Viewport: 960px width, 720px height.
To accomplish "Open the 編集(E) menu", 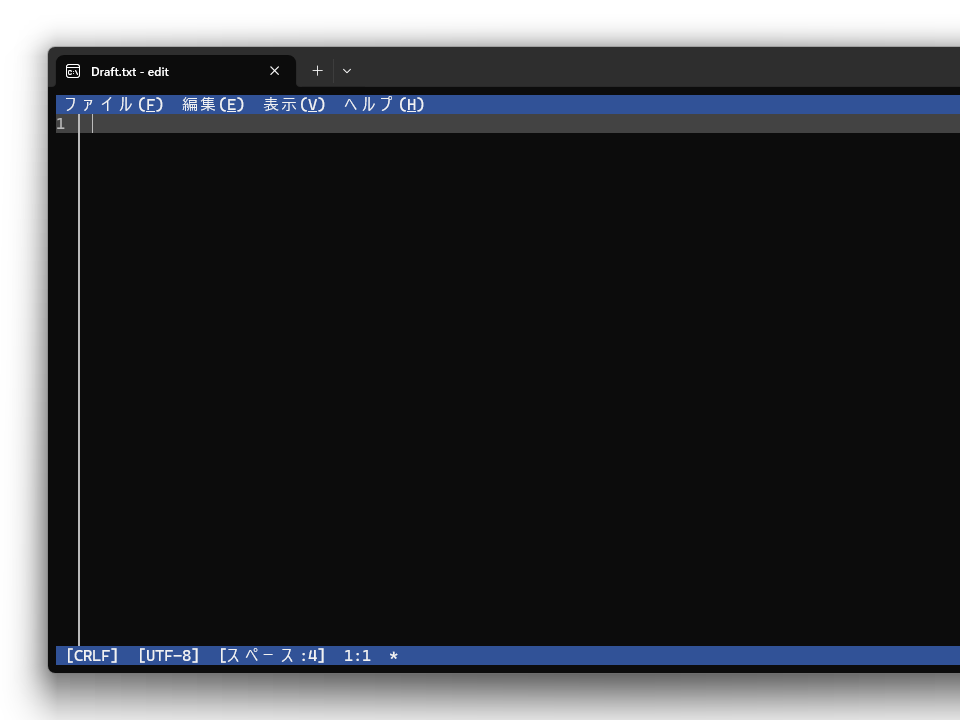I will (x=214, y=104).
